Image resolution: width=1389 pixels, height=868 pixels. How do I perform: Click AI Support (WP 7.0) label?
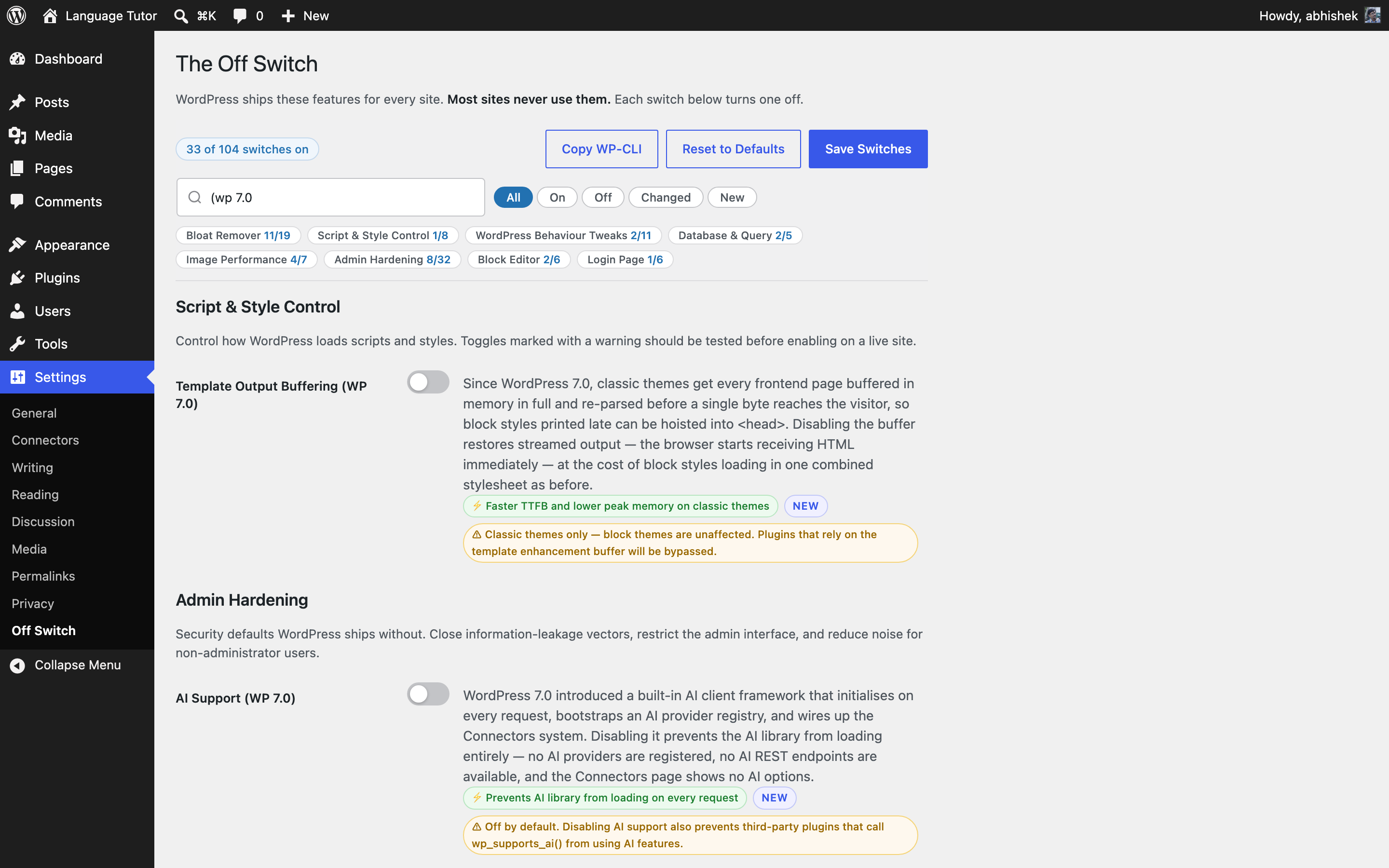coord(235,698)
